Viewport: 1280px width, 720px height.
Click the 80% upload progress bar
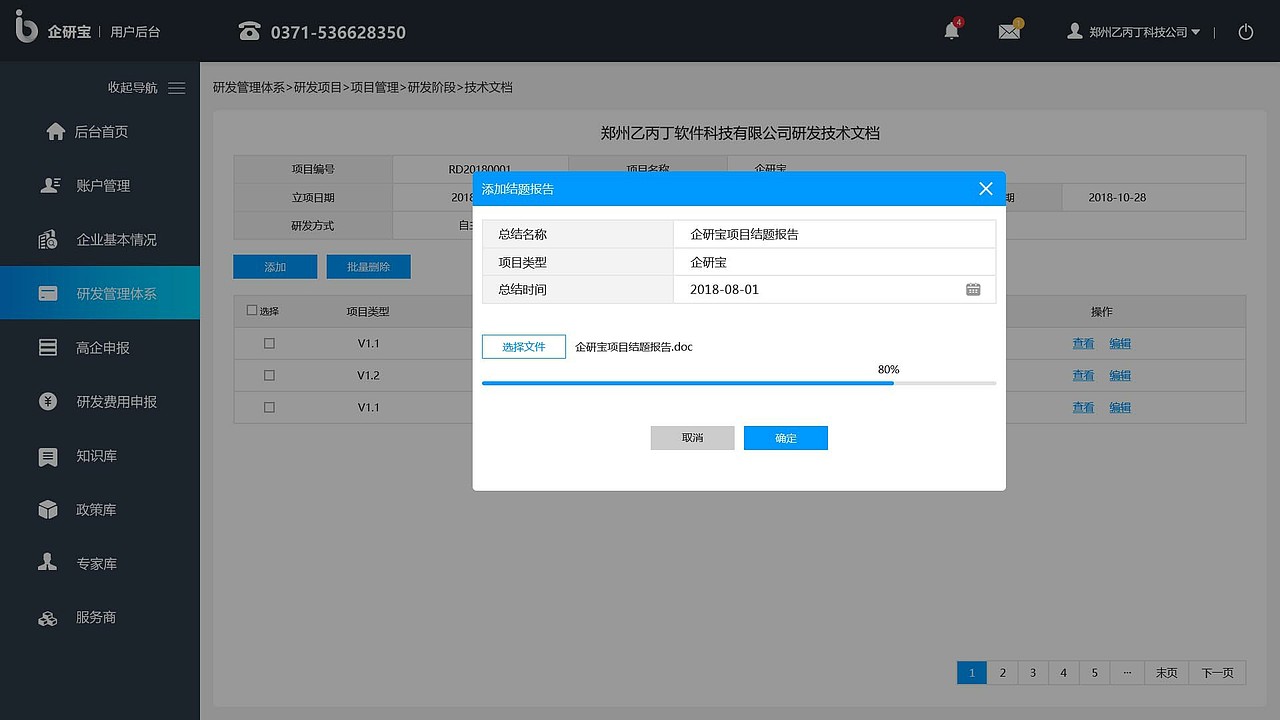click(x=739, y=382)
